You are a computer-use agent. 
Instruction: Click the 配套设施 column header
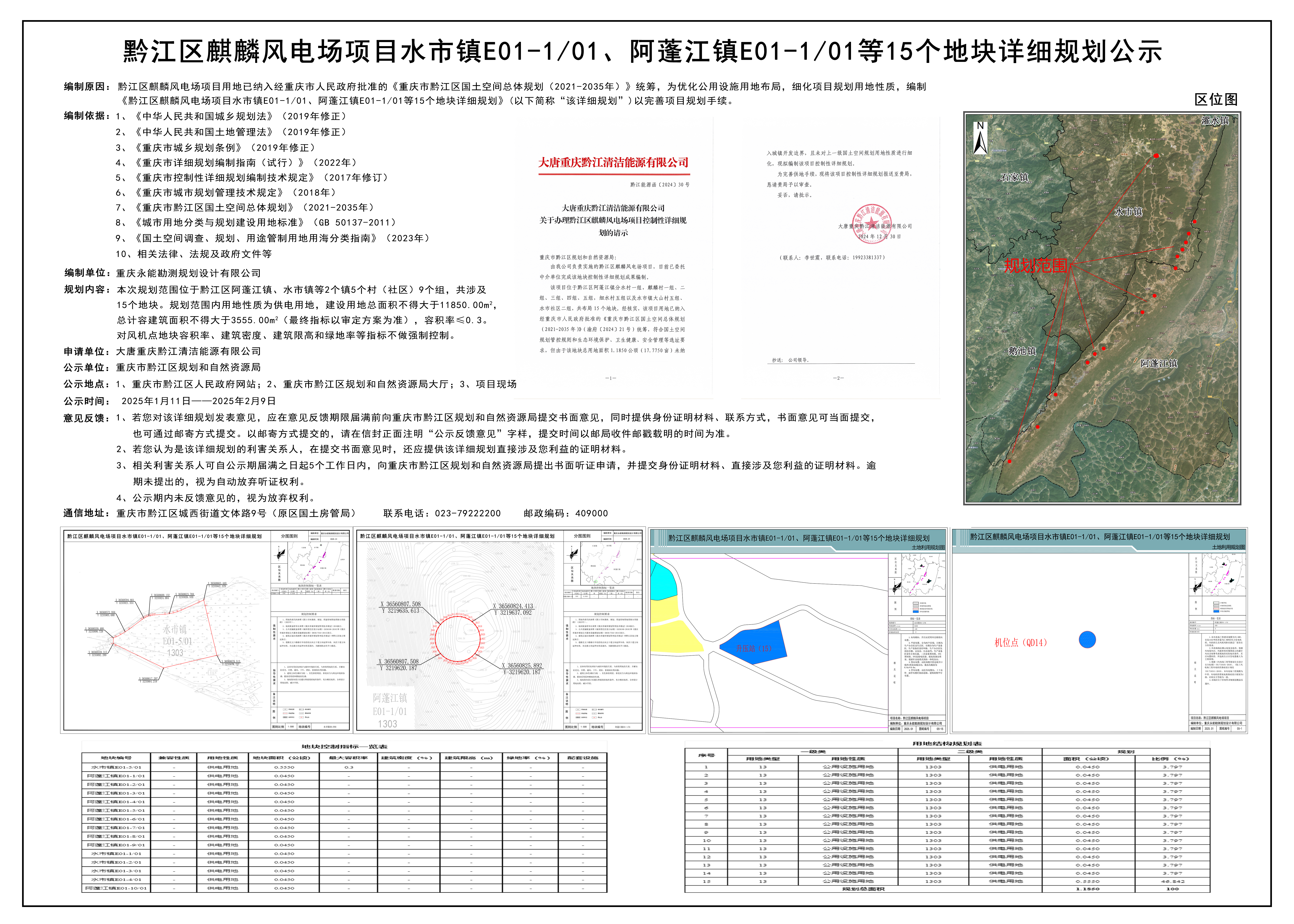tap(583, 758)
